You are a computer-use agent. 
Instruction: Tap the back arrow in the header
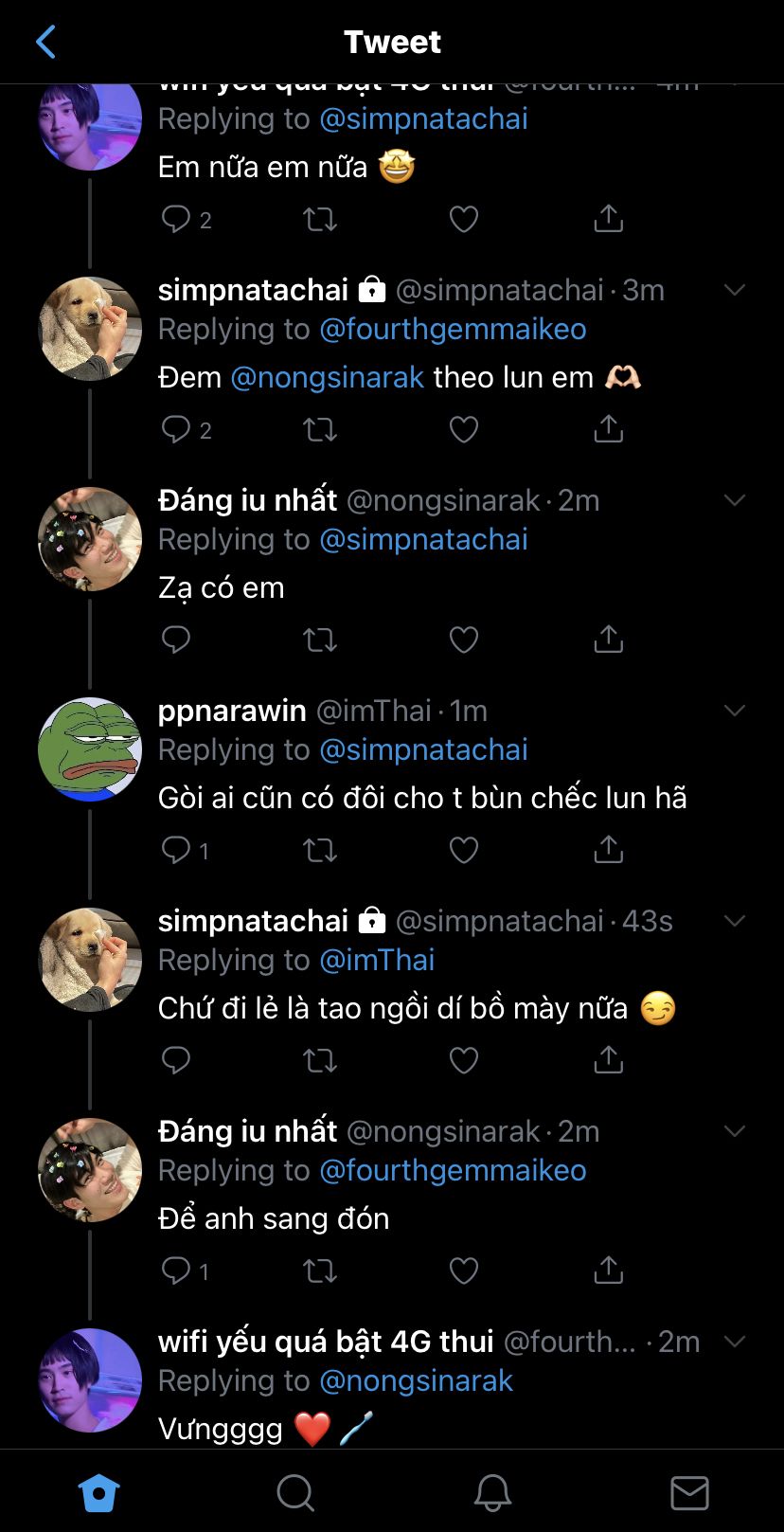coord(45,42)
